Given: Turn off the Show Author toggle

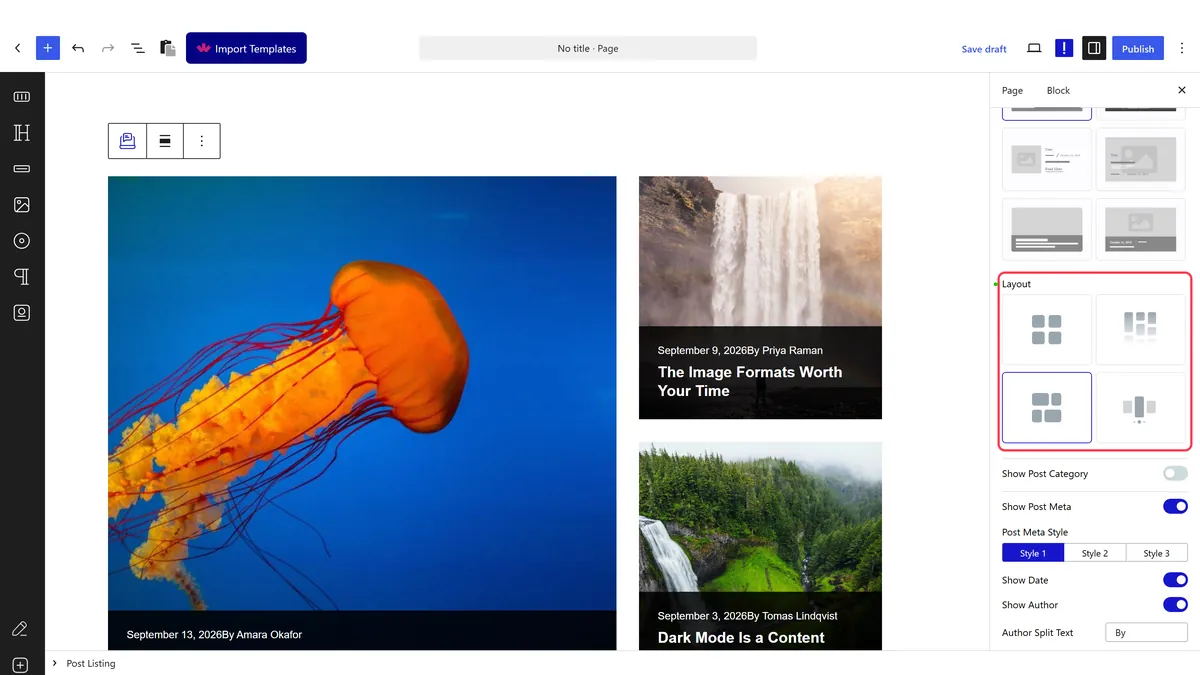Looking at the screenshot, I should point(1175,605).
